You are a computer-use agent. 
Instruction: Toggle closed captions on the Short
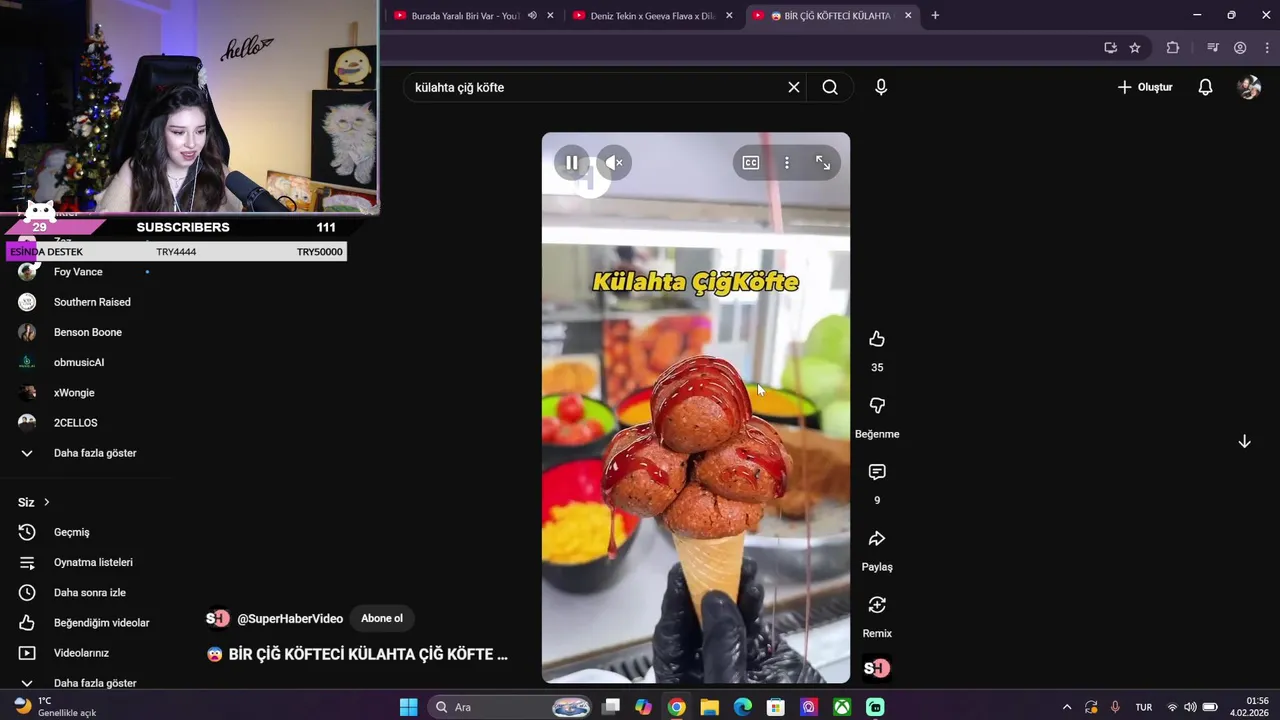(751, 162)
